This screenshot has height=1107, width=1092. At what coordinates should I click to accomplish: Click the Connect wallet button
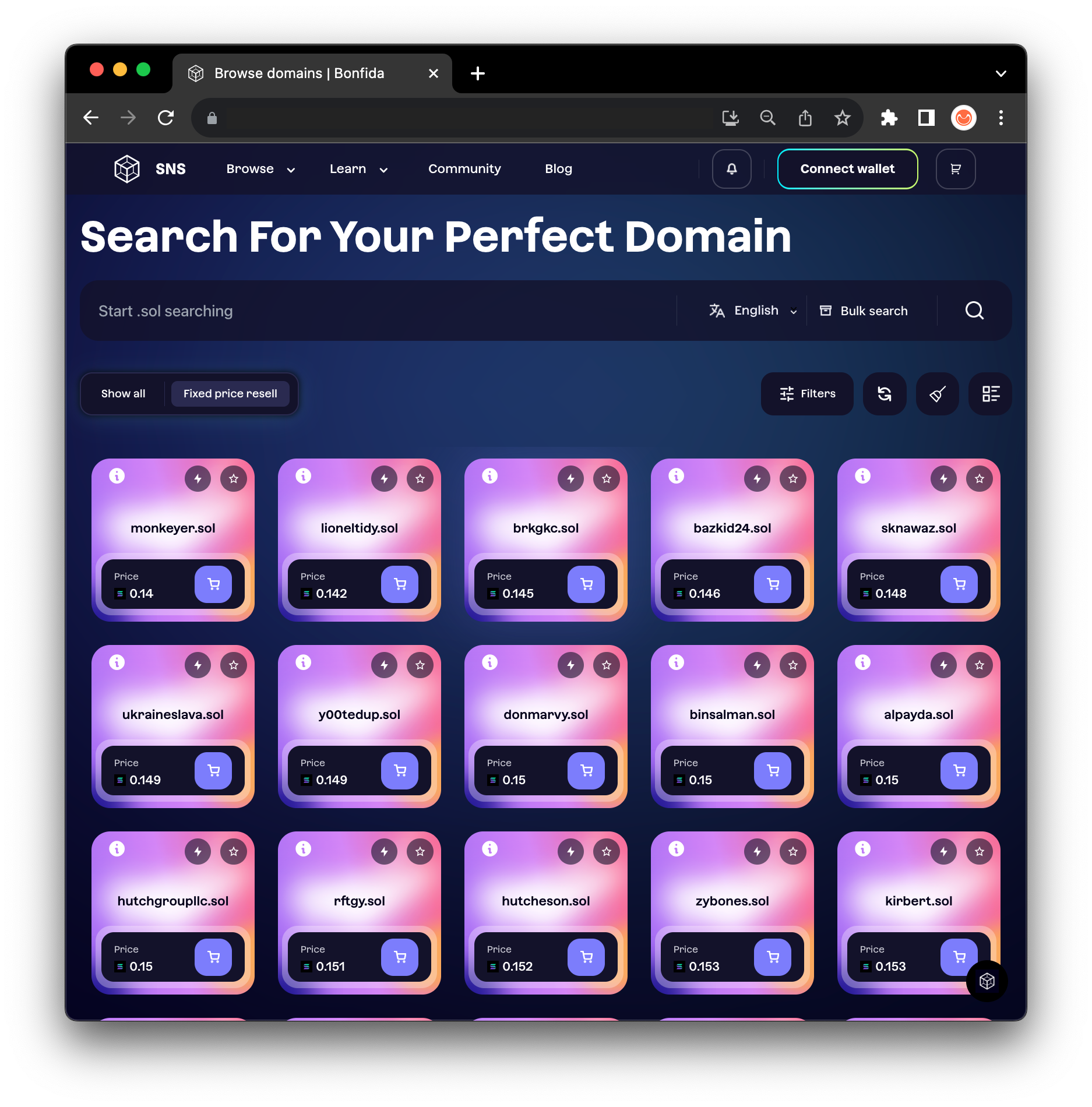[847, 169]
